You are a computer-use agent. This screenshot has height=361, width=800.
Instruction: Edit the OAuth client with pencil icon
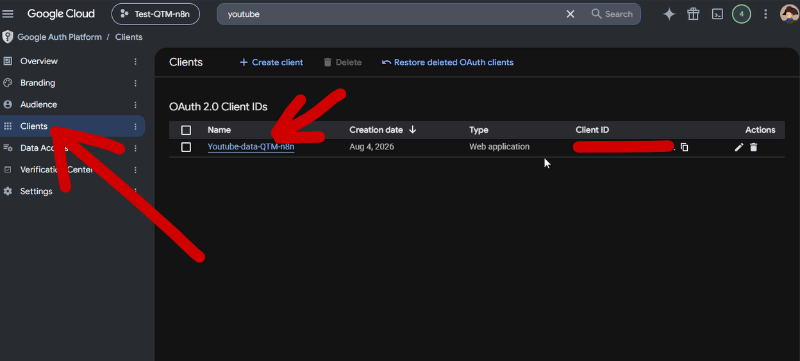coord(738,147)
